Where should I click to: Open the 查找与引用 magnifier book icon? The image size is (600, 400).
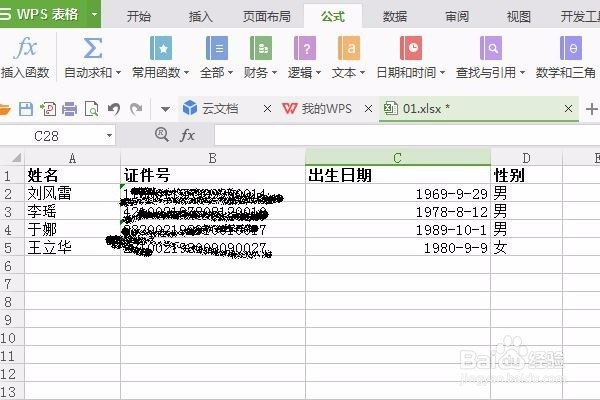(491, 48)
